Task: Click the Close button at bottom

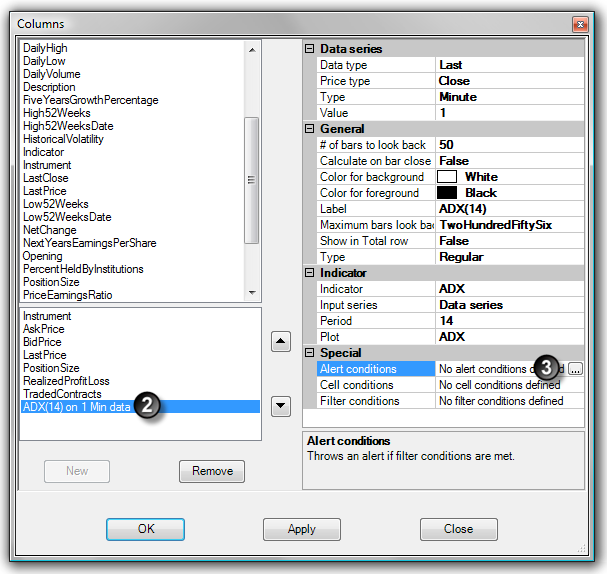Action: pyautogui.click(x=458, y=529)
